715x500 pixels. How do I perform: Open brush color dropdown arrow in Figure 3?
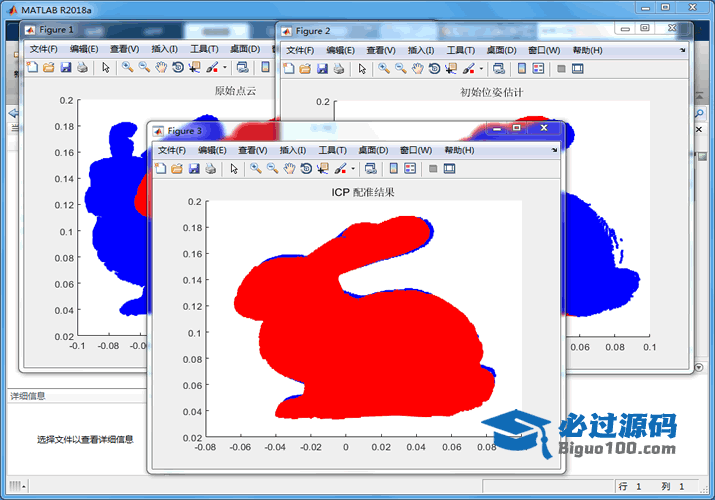pyautogui.click(x=353, y=169)
